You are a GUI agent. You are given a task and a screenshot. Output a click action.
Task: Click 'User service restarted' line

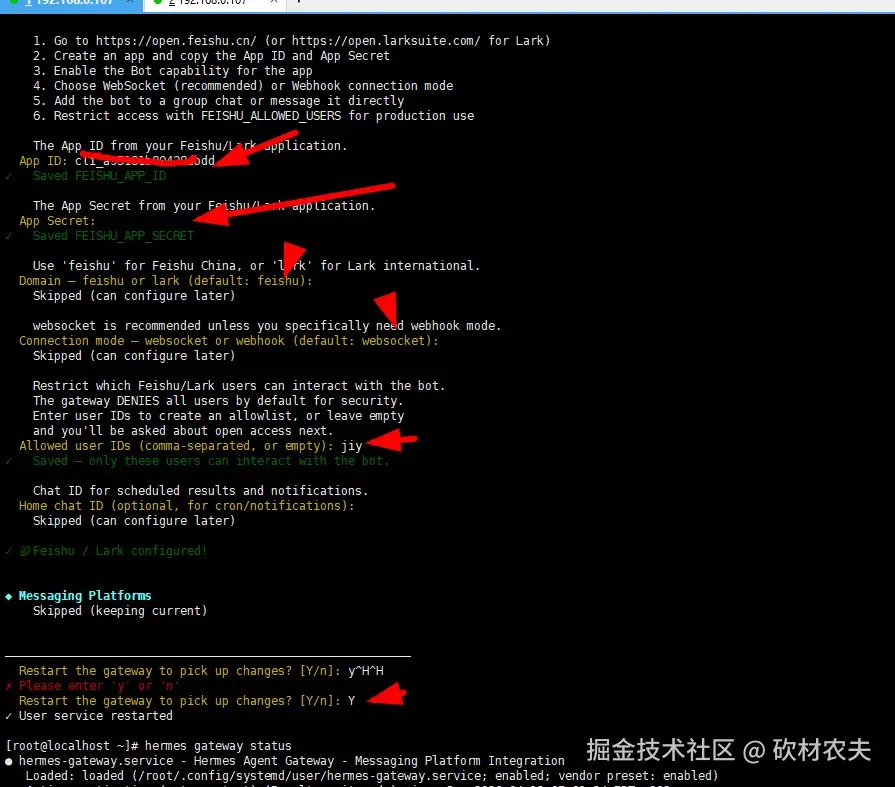pos(95,716)
